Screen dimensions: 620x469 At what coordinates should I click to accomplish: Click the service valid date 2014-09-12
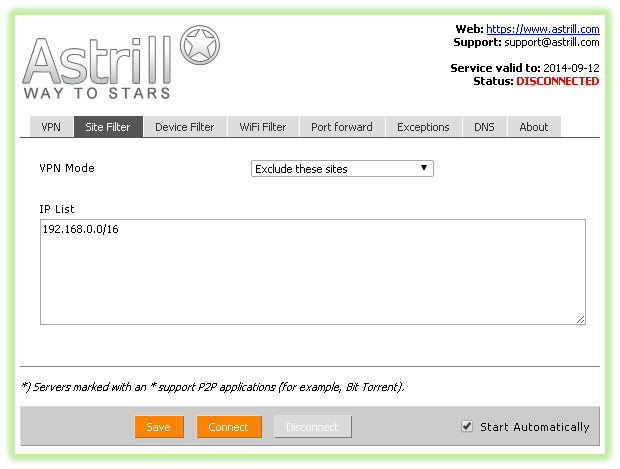(571, 68)
